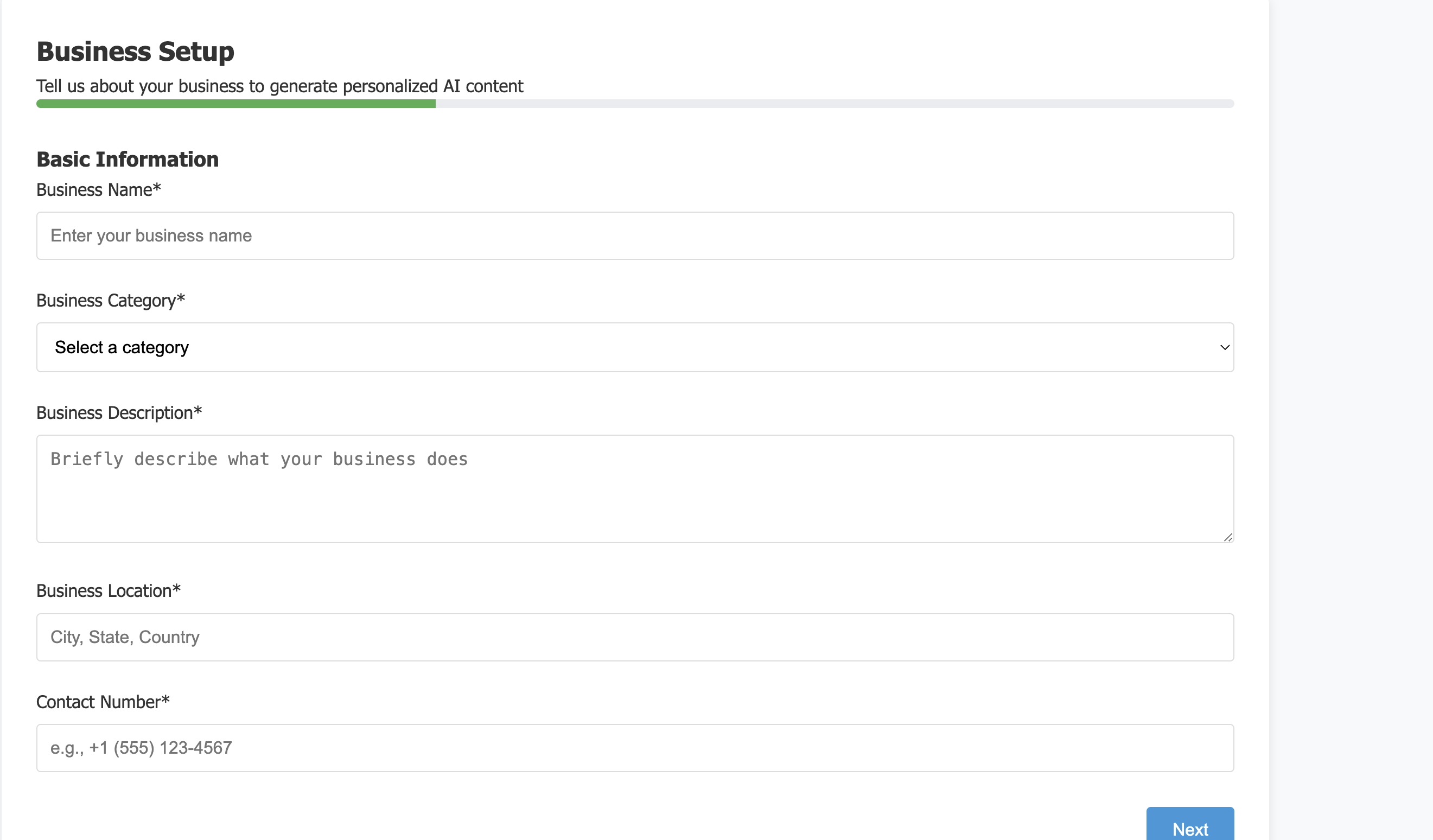Click the Business Description* label

115,413
